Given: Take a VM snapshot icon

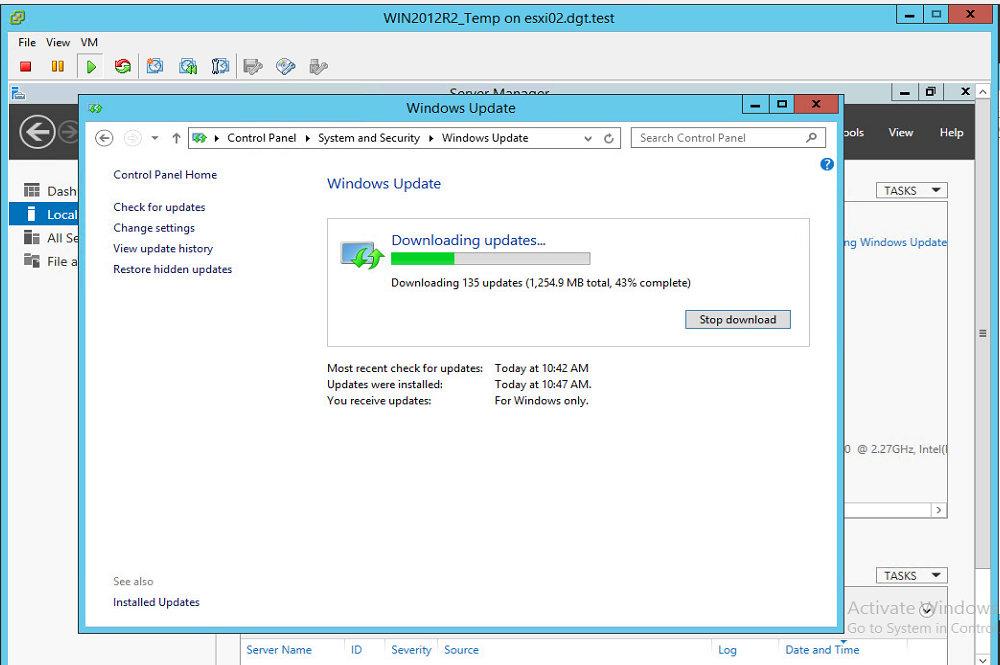Looking at the screenshot, I should coord(155,66).
